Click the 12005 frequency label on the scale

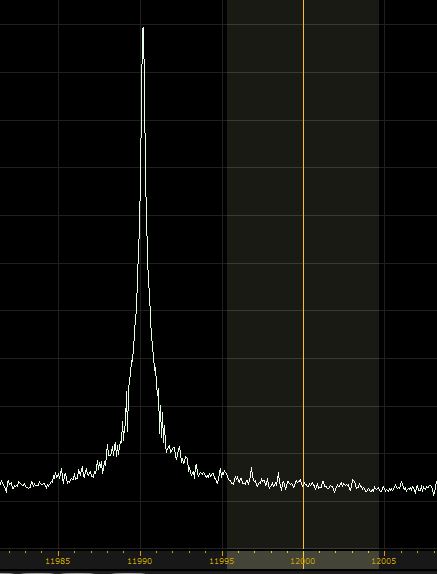pyautogui.click(x=384, y=561)
